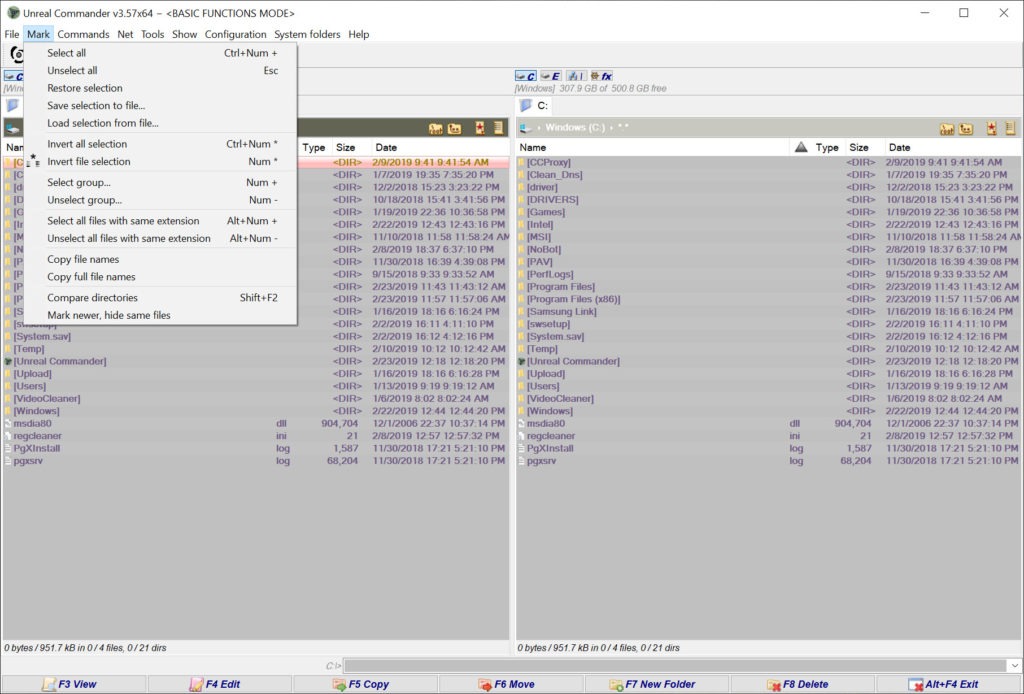
Task: Select drive C in right panel
Action: point(526,76)
